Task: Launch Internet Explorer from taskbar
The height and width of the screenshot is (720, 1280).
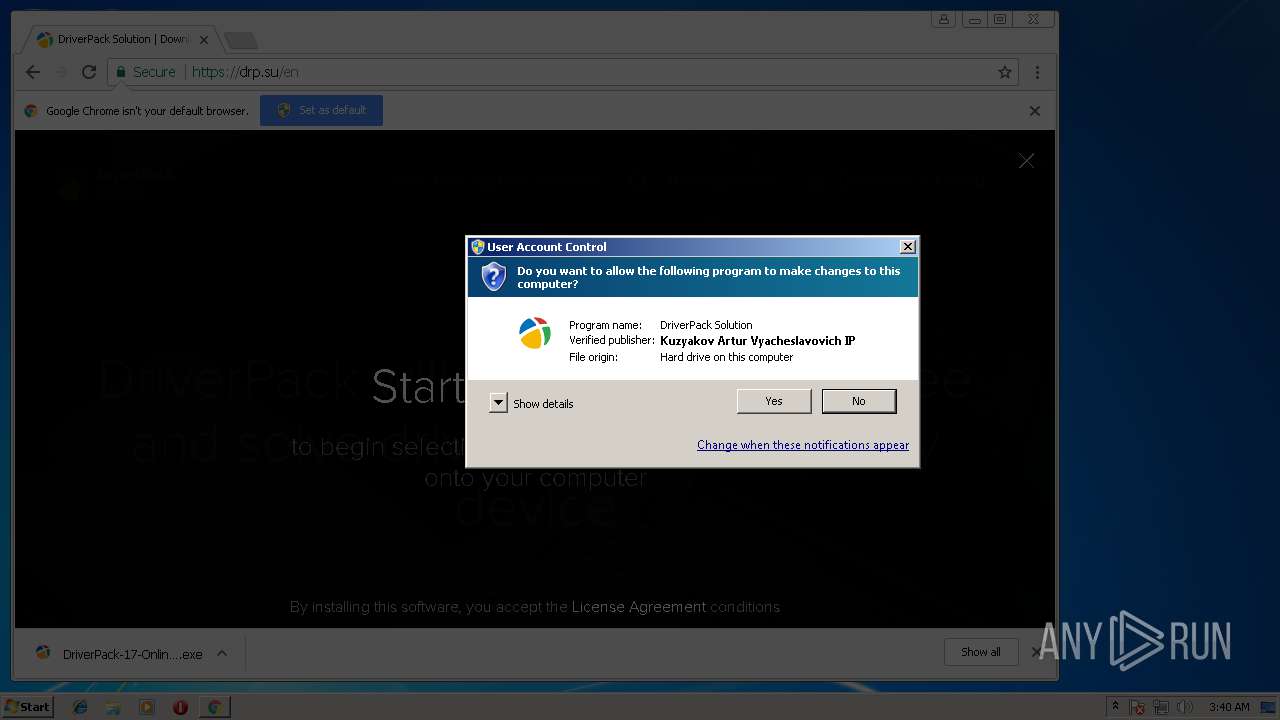Action: click(x=80, y=707)
